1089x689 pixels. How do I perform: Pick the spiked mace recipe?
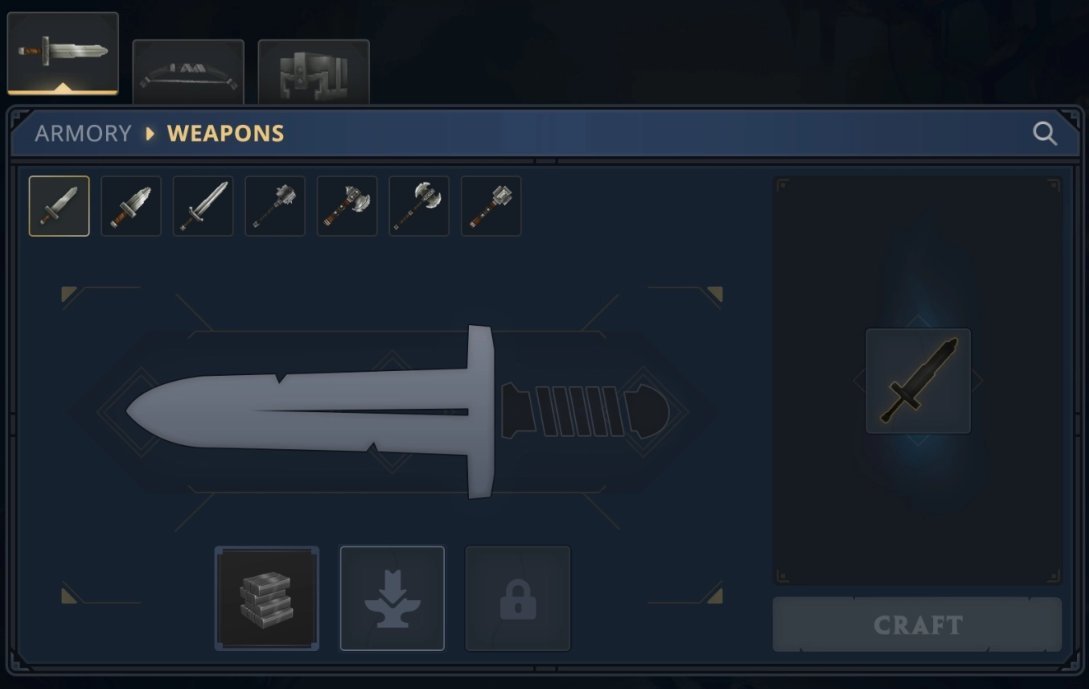pyautogui.click(x=275, y=206)
